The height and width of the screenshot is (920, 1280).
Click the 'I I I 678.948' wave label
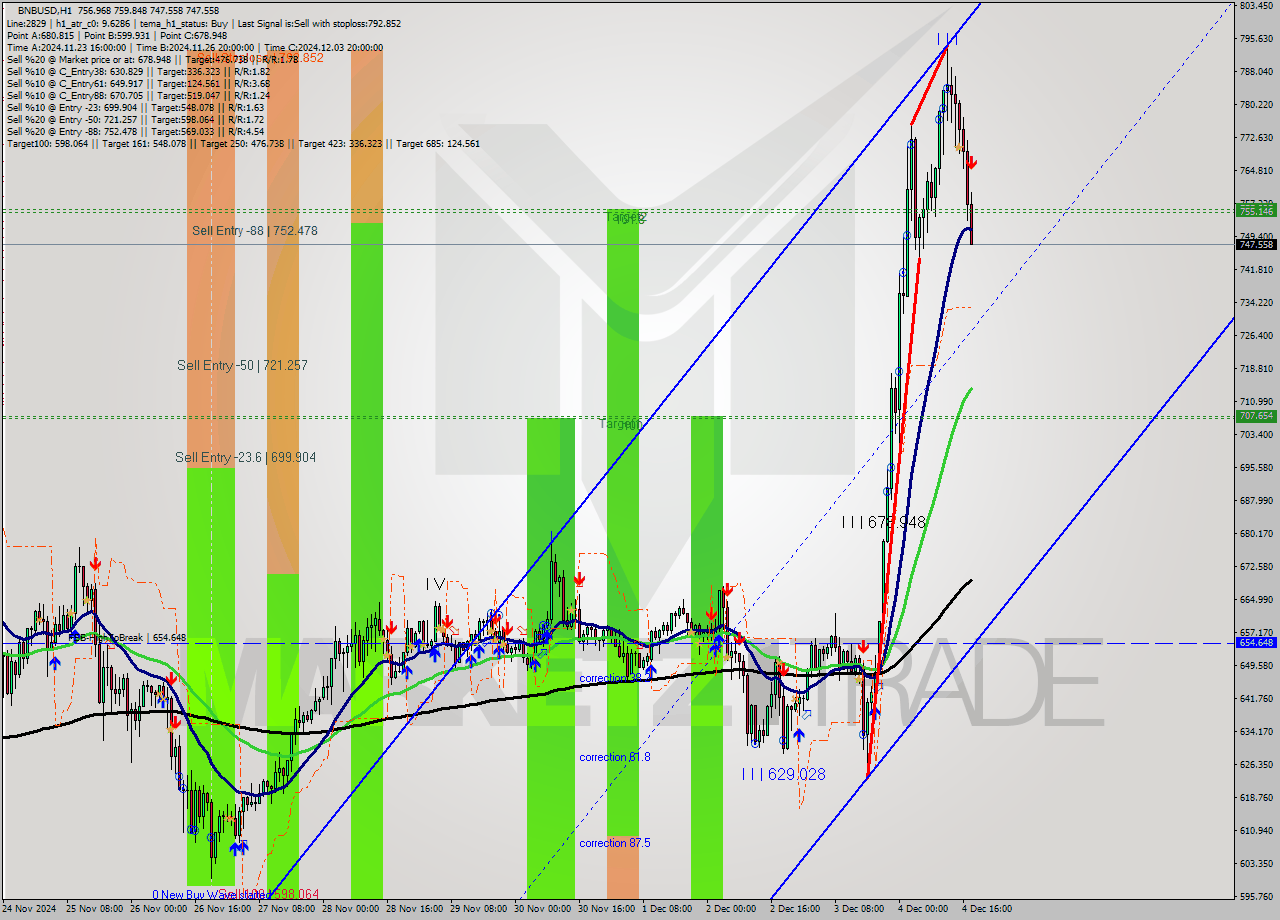pos(883,522)
